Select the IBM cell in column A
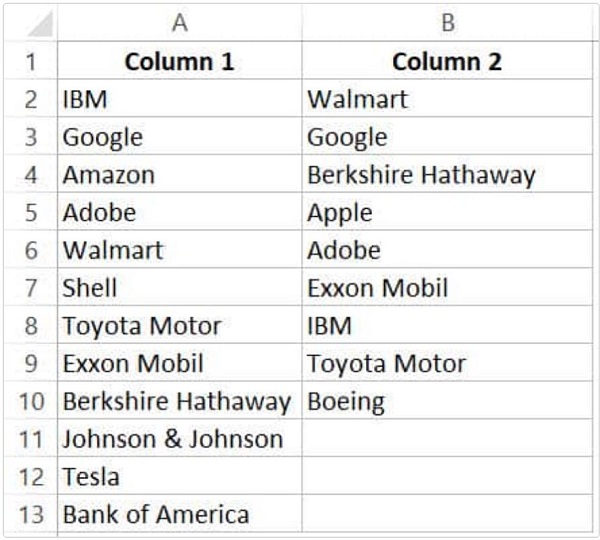The height and width of the screenshot is (540, 600). tap(179, 98)
